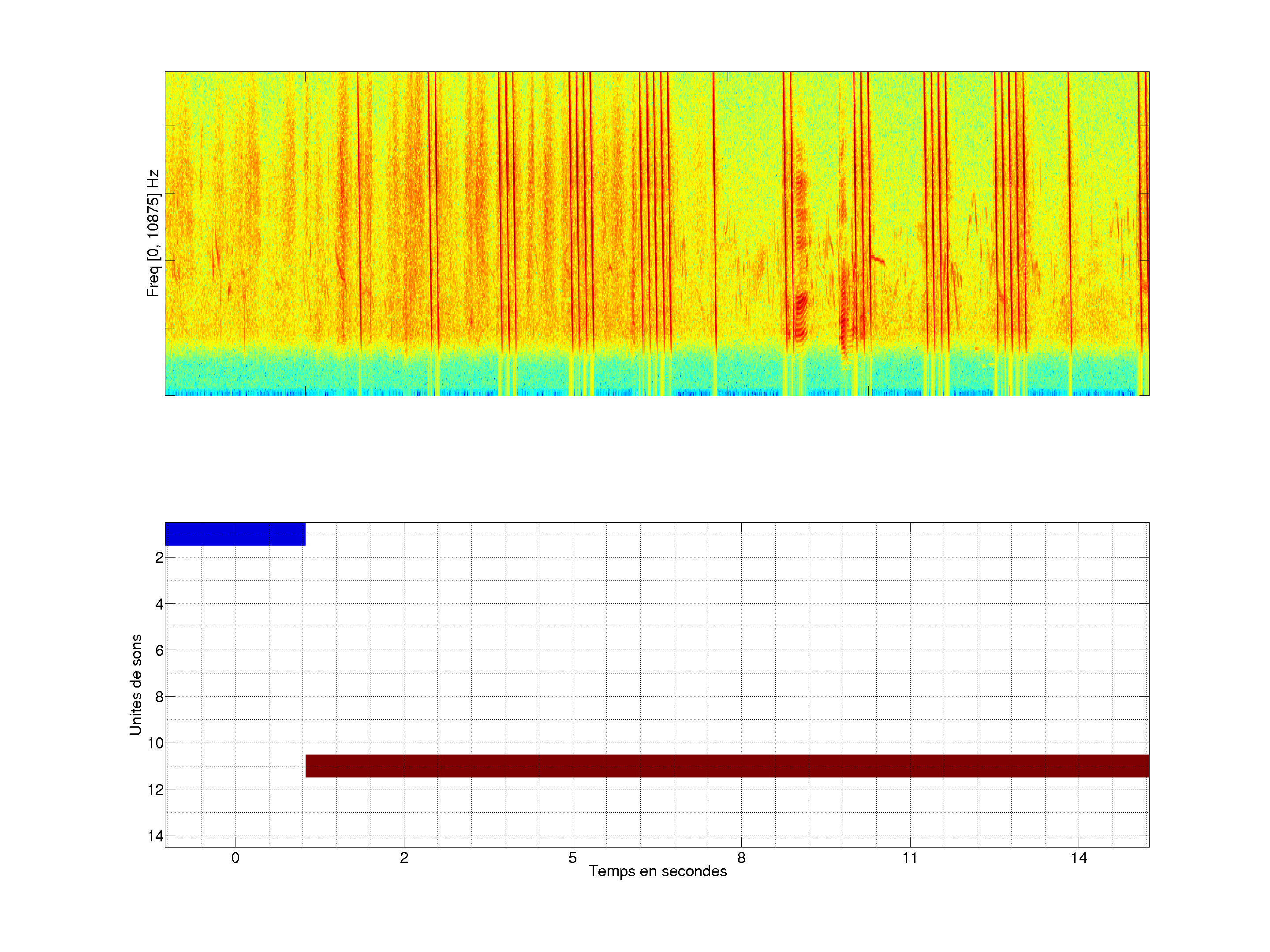Click the y-axis tick label 6
Viewport: 1270px width, 952px height.
pyautogui.click(x=159, y=650)
